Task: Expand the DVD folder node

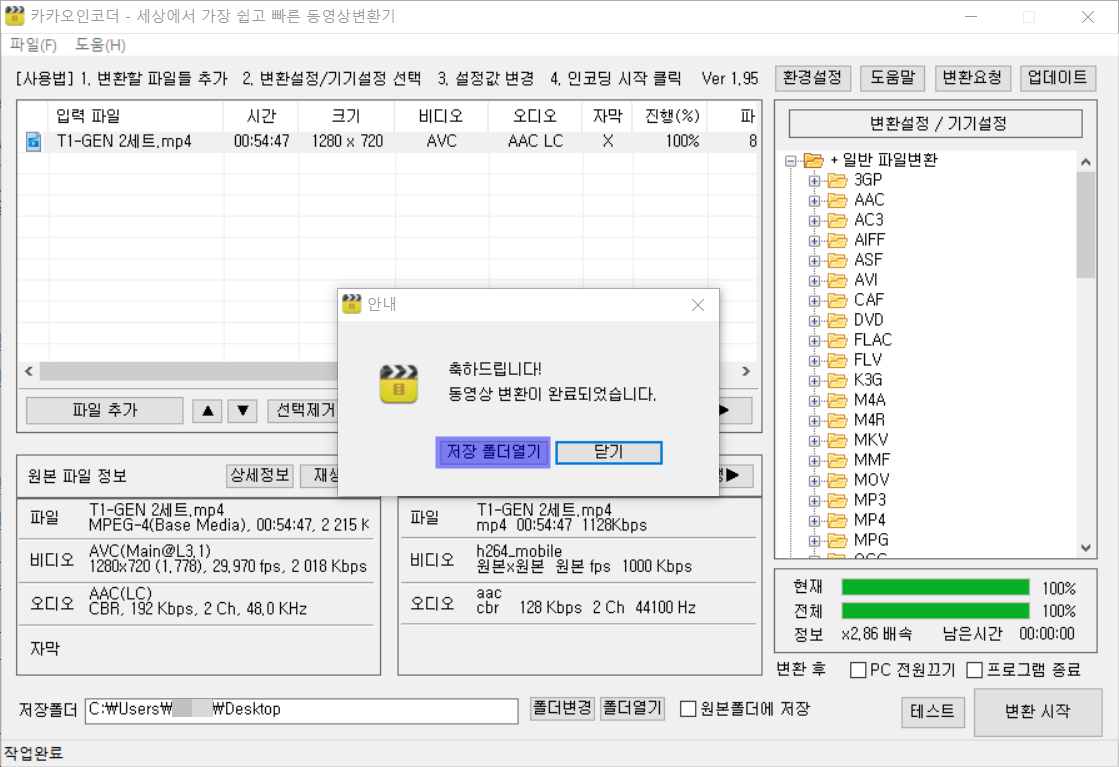Action: (814, 320)
